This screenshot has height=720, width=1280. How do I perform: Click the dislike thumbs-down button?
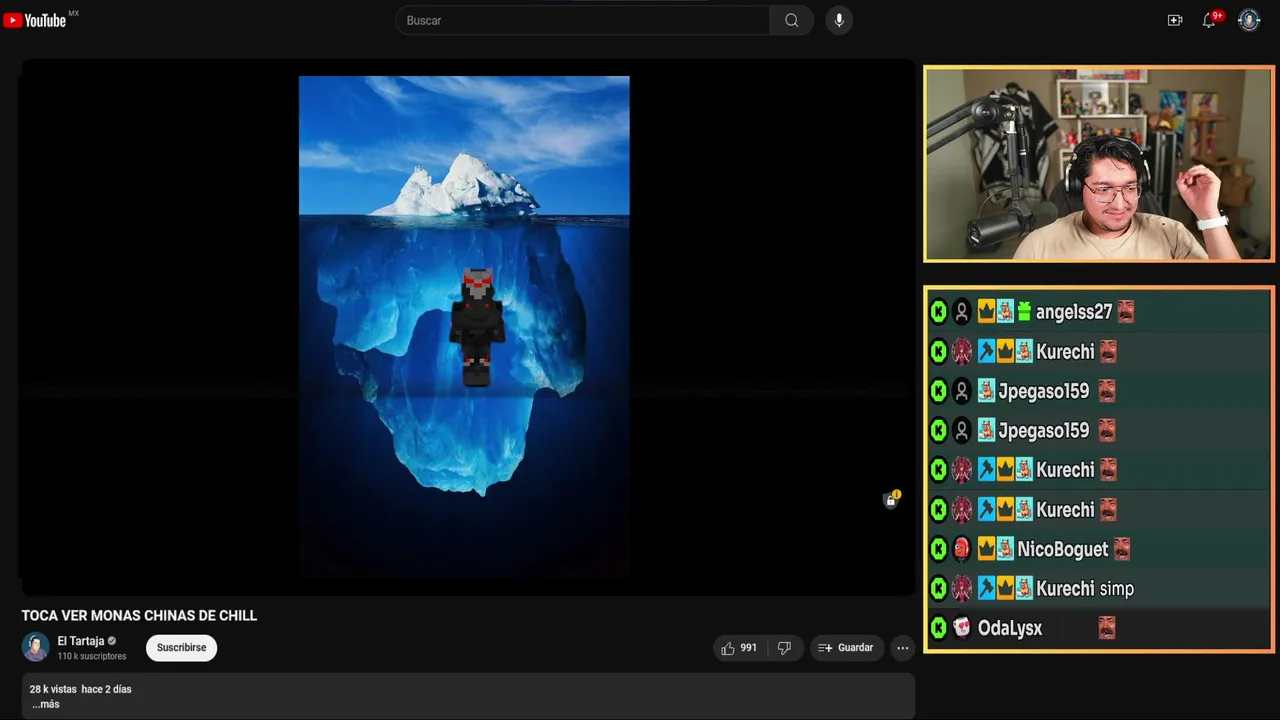click(785, 648)
